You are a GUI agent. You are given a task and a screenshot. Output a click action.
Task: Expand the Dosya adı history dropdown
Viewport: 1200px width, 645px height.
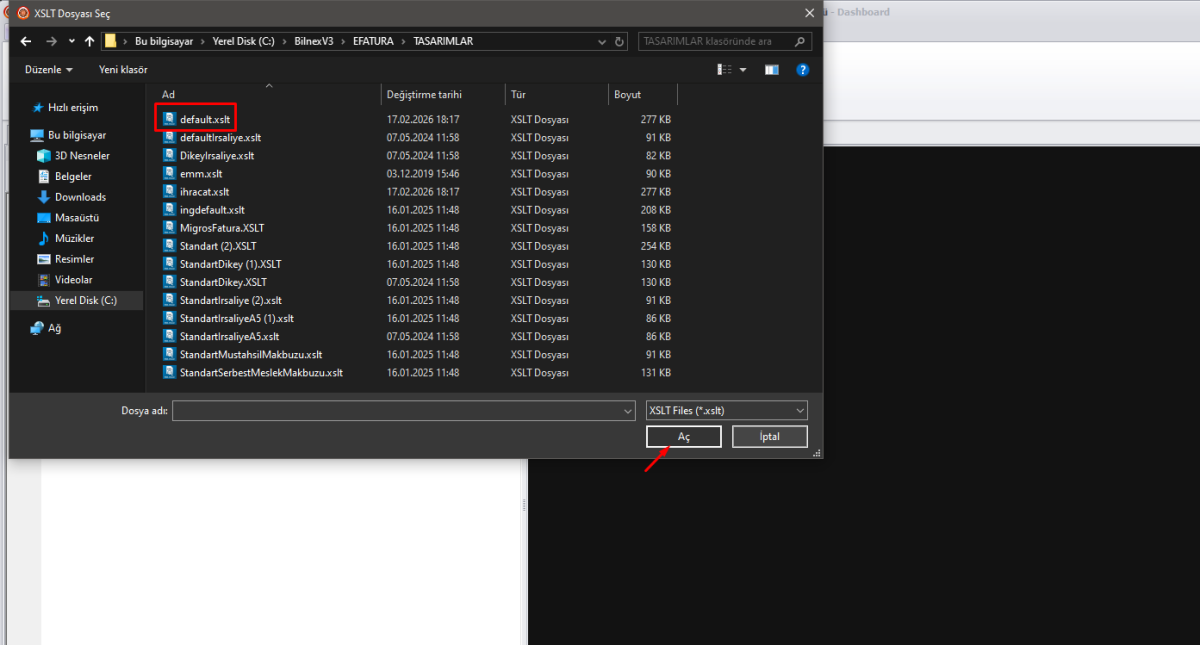(628, 411)
